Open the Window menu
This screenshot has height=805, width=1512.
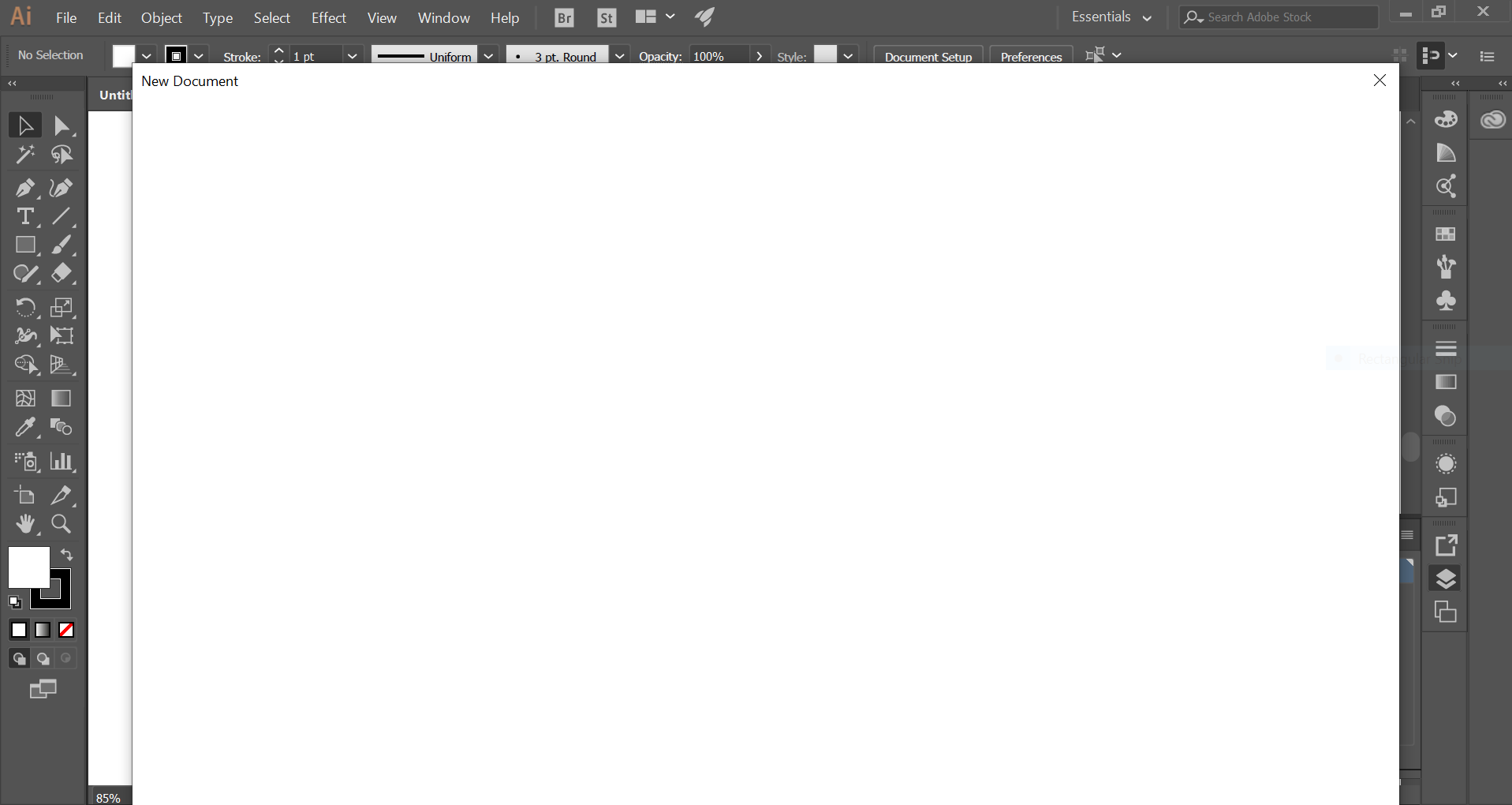coord(443,17)
